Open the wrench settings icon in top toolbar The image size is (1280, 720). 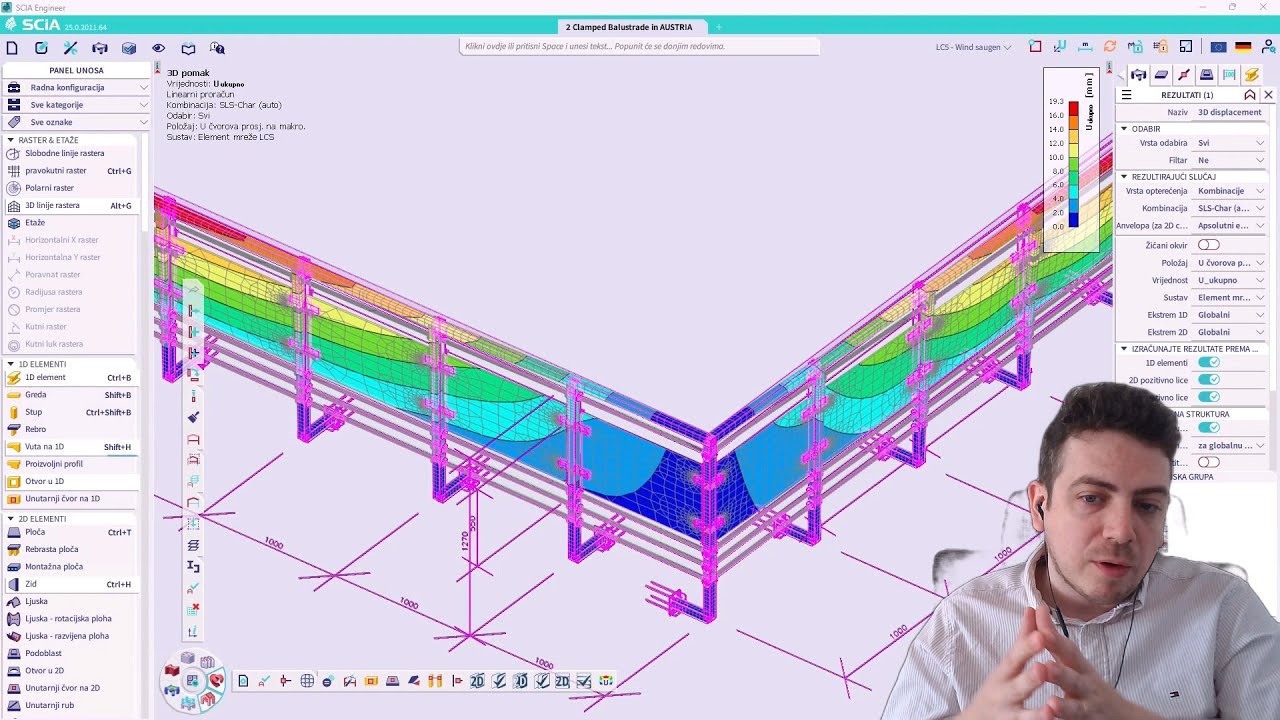(70, 48)
